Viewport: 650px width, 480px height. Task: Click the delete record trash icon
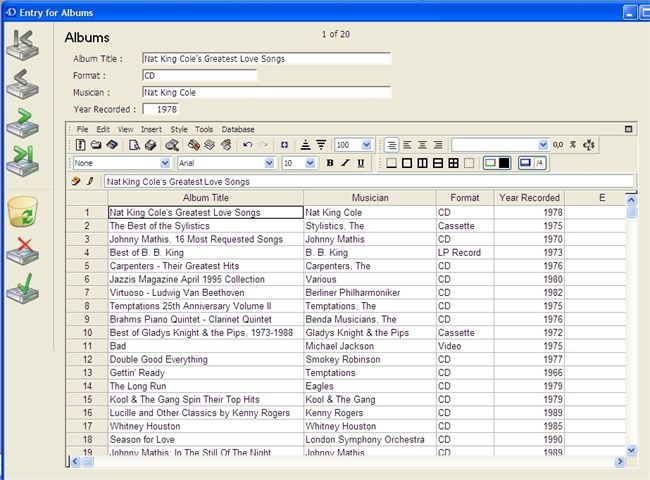23,212
